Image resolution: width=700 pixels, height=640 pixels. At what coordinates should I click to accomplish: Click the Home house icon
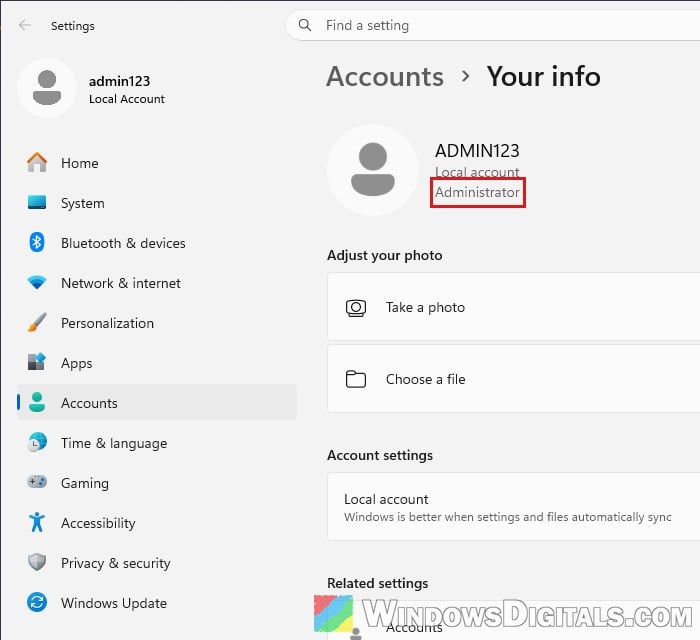(x=37, y=162)
